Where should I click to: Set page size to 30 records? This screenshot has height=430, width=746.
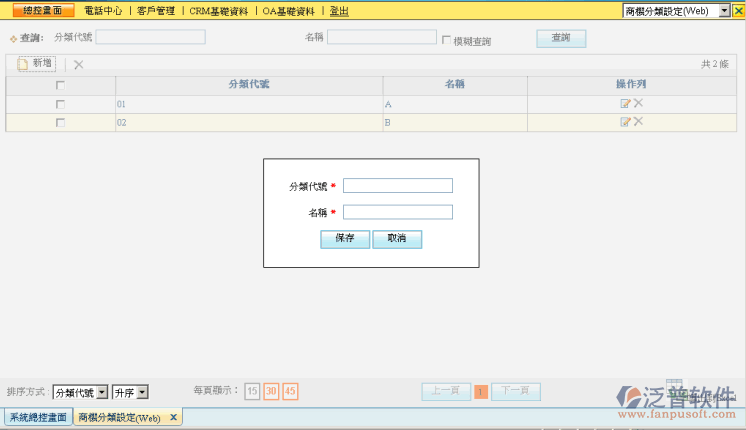click(x=271, y=391)
